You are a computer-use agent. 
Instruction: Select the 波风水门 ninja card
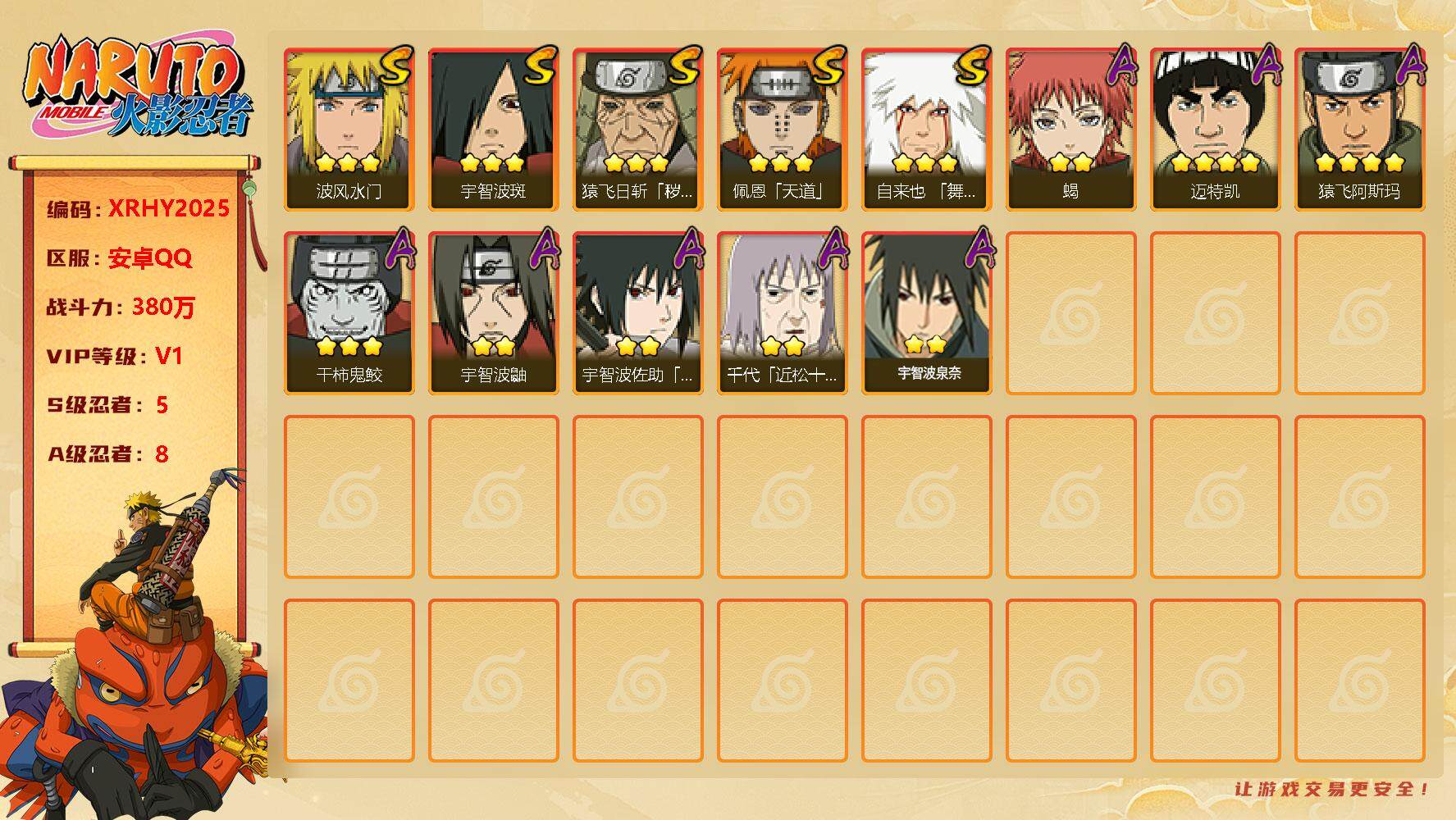tap(349, 130)
